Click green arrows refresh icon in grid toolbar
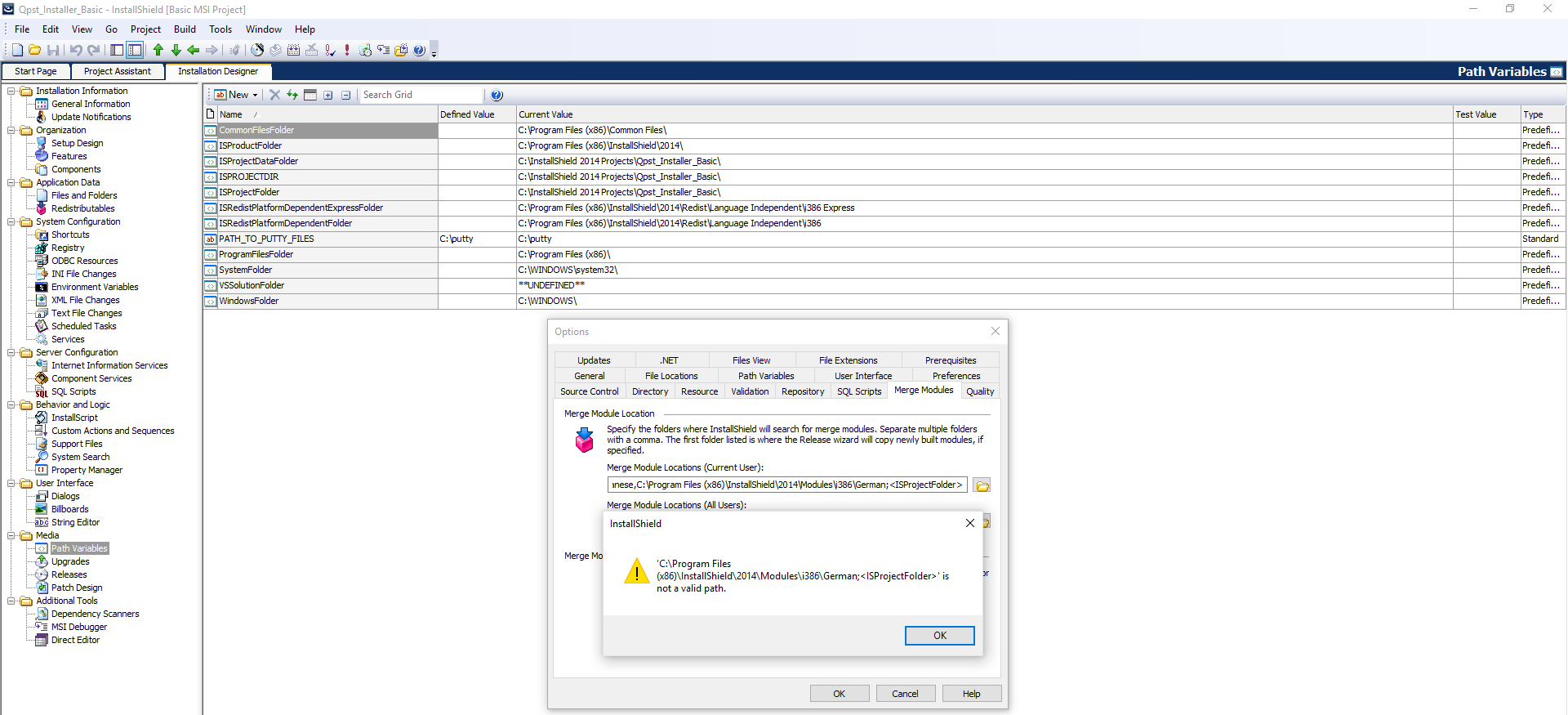Viewport: 1568px width, 715px height. click(292, 95)
